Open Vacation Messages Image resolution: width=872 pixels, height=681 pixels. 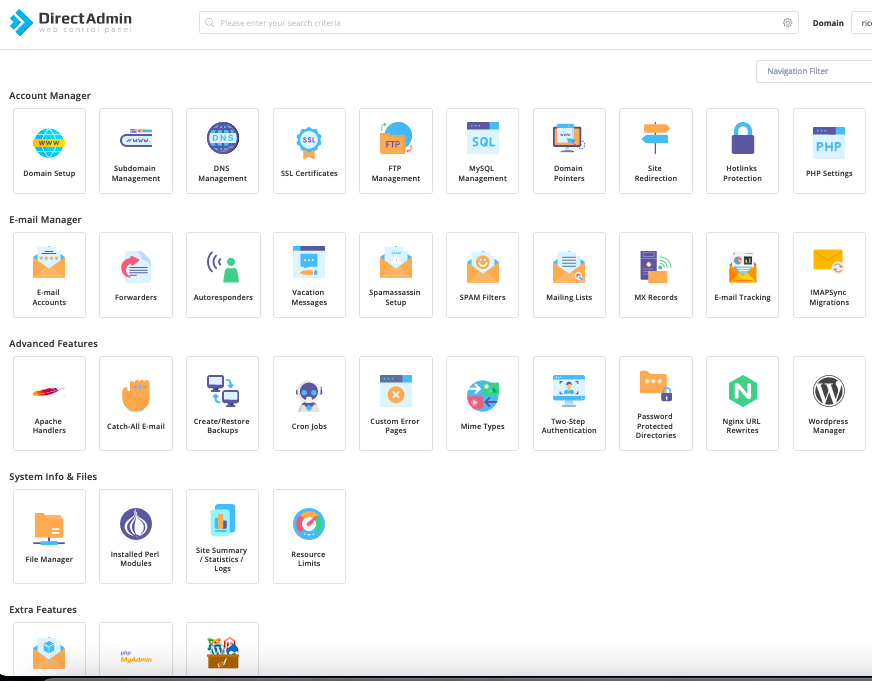point(309,275)
